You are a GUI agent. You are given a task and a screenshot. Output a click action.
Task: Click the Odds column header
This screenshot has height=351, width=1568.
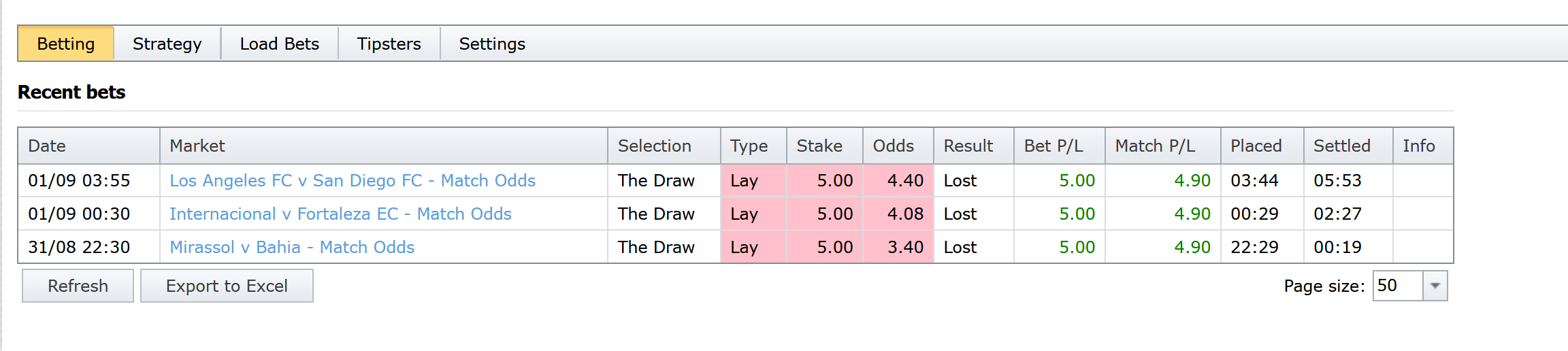click(893, 146)
